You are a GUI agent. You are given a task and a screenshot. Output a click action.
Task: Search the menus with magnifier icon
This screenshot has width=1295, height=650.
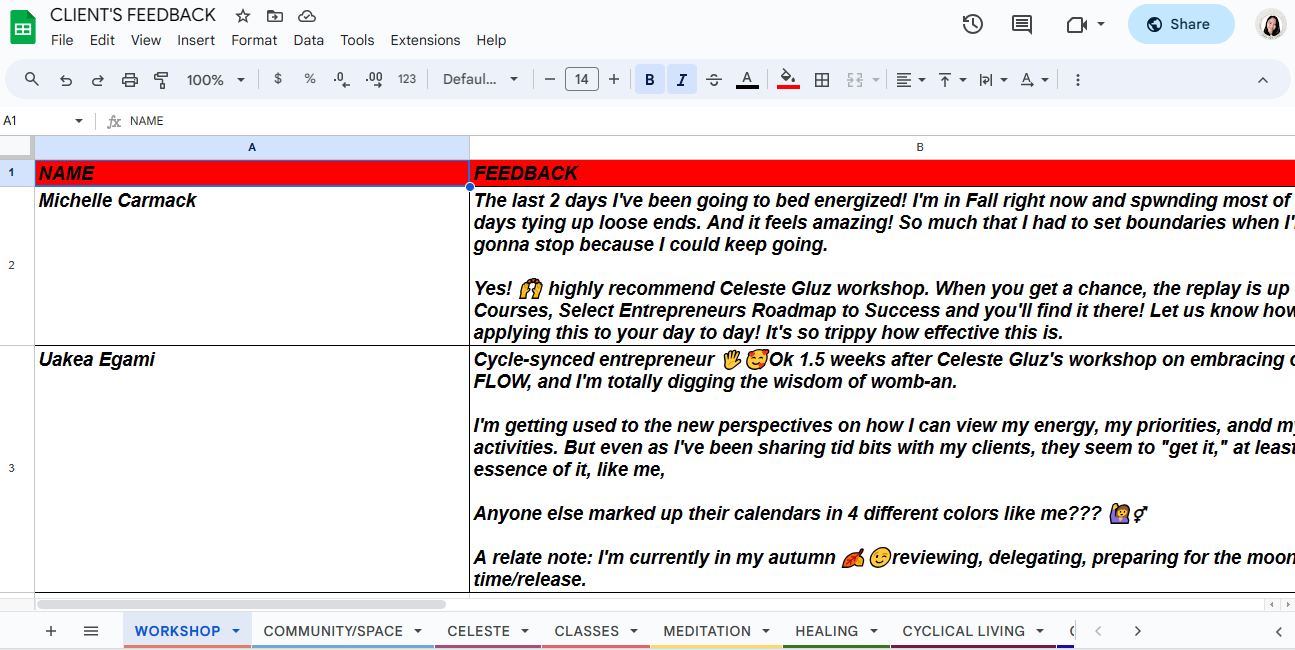(32, 79)
